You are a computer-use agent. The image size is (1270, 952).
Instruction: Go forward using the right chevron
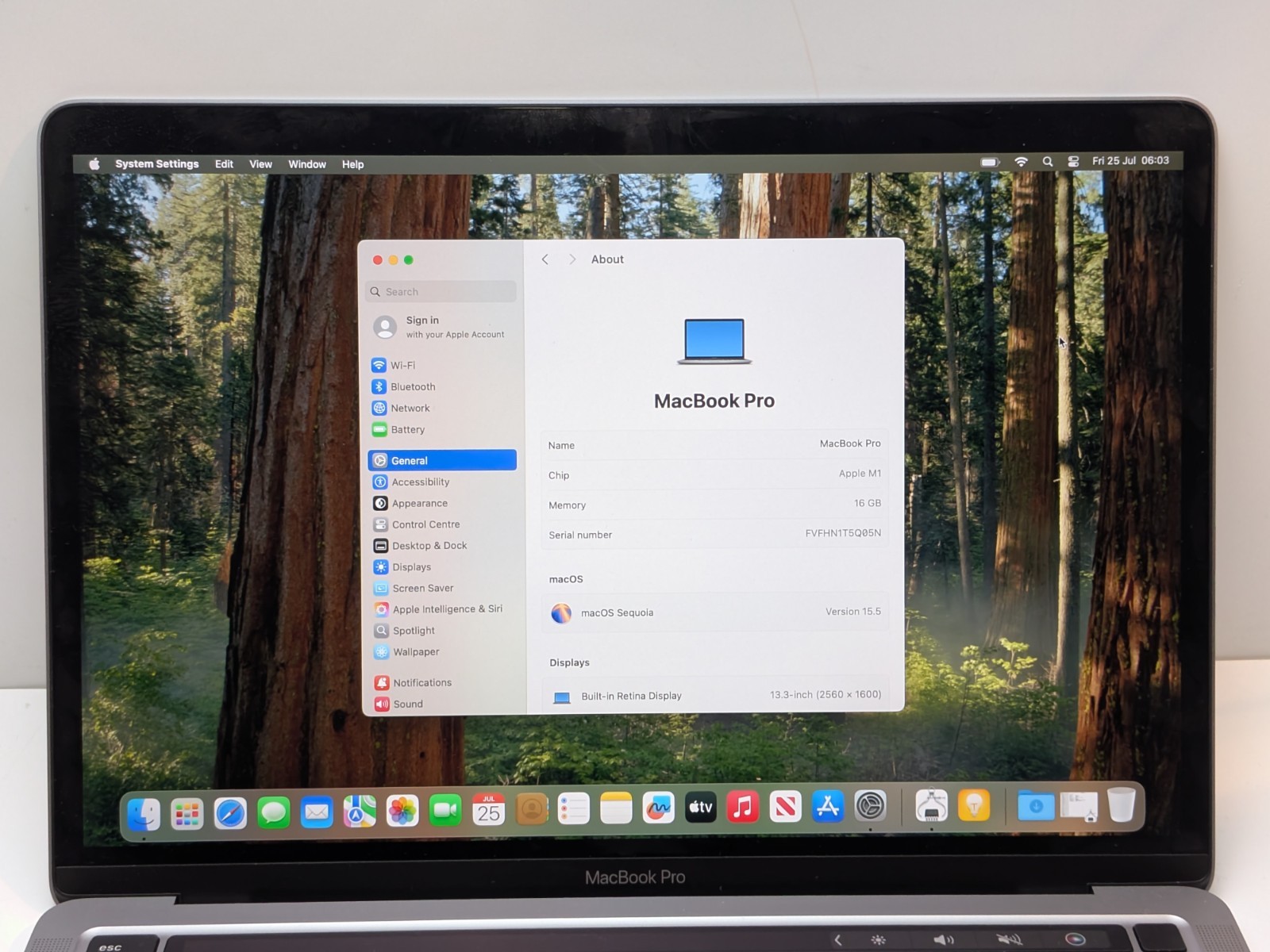point(571,259)
